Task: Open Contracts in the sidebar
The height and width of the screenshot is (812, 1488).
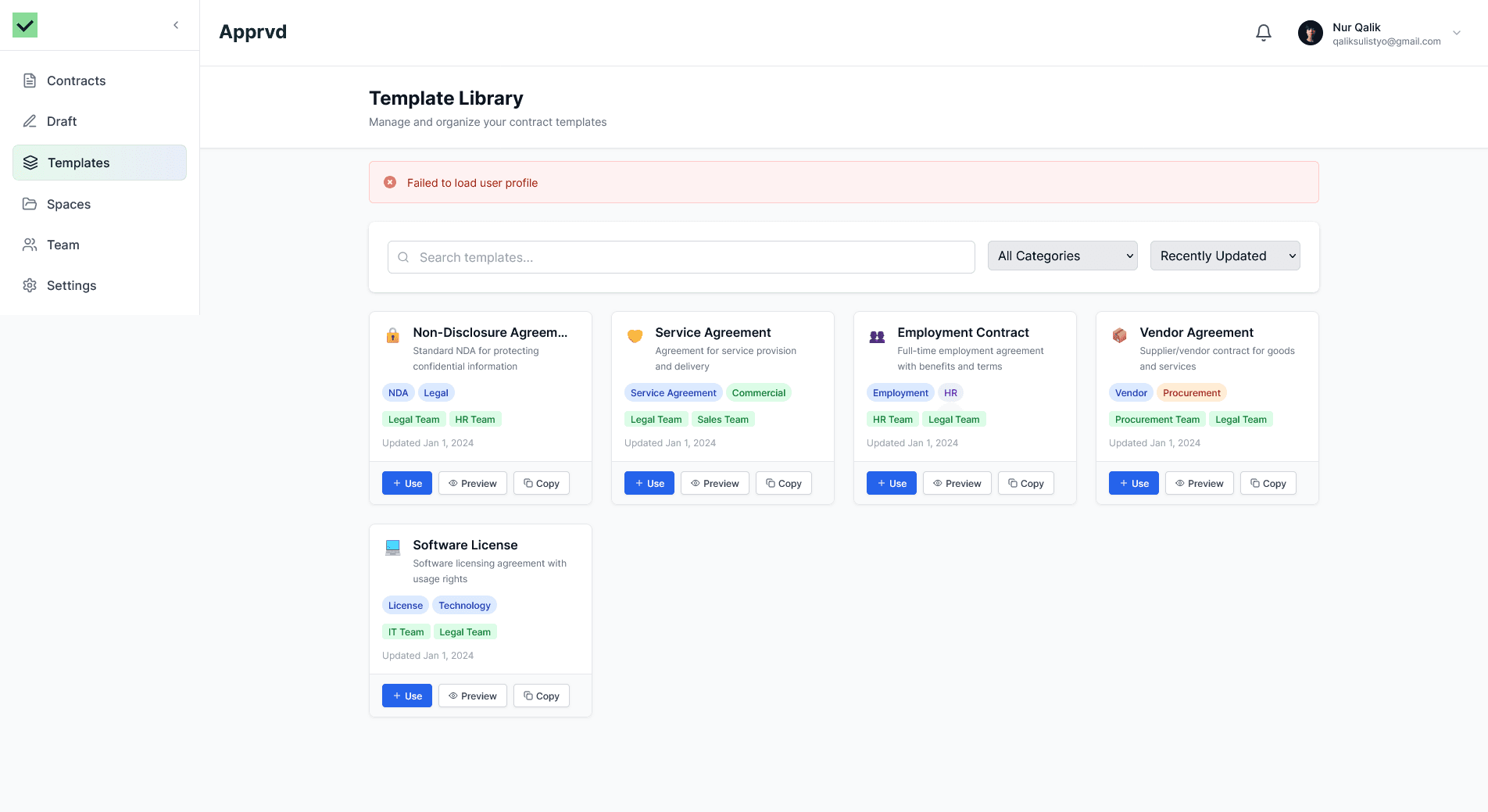Action: coord(76,80)
